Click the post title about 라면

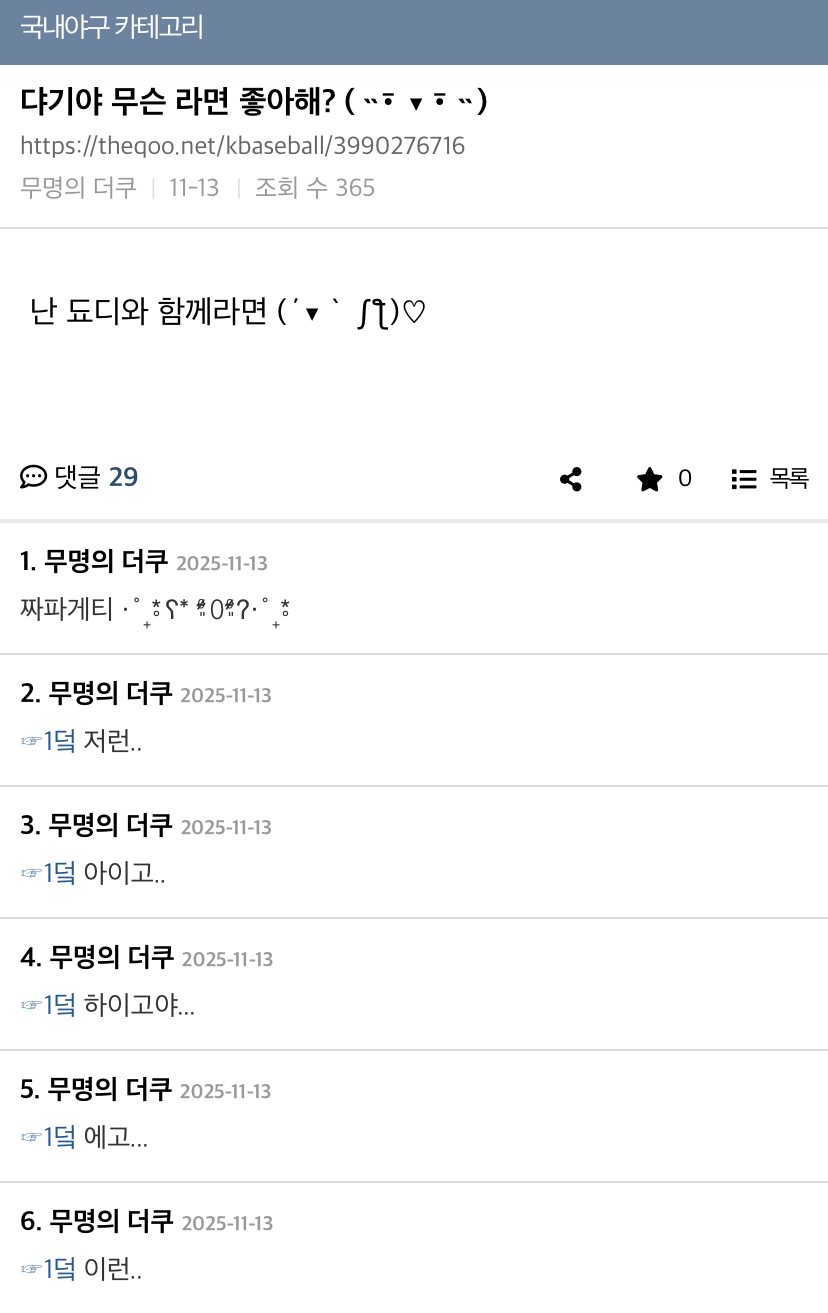tap(253, 101)
